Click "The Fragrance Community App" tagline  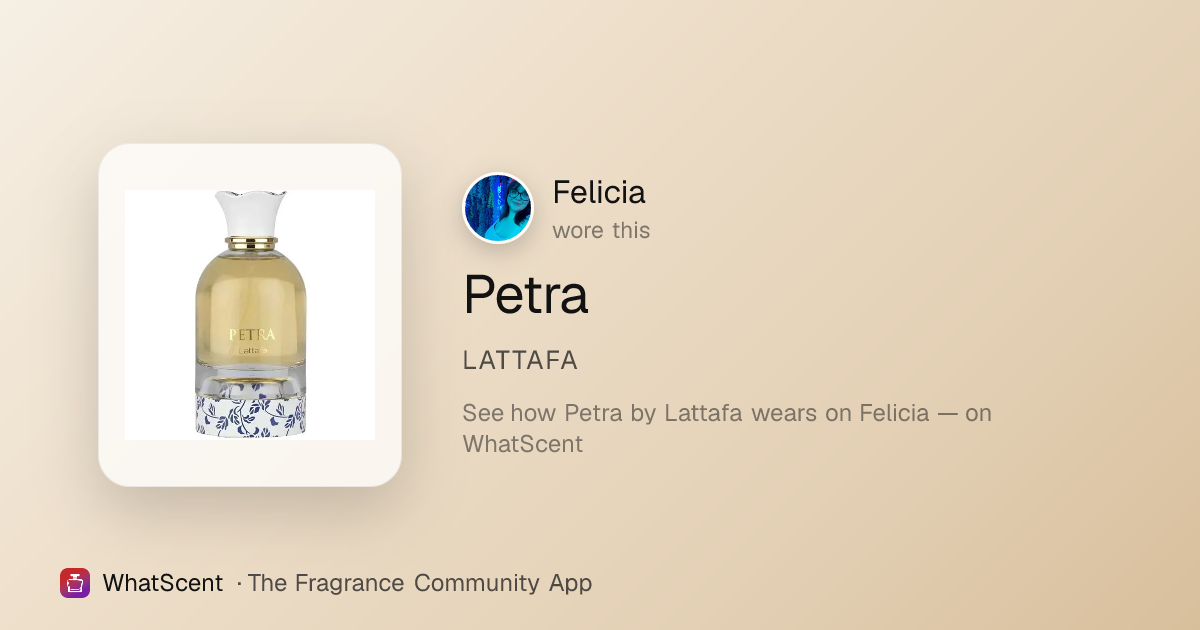coord(420,583)
